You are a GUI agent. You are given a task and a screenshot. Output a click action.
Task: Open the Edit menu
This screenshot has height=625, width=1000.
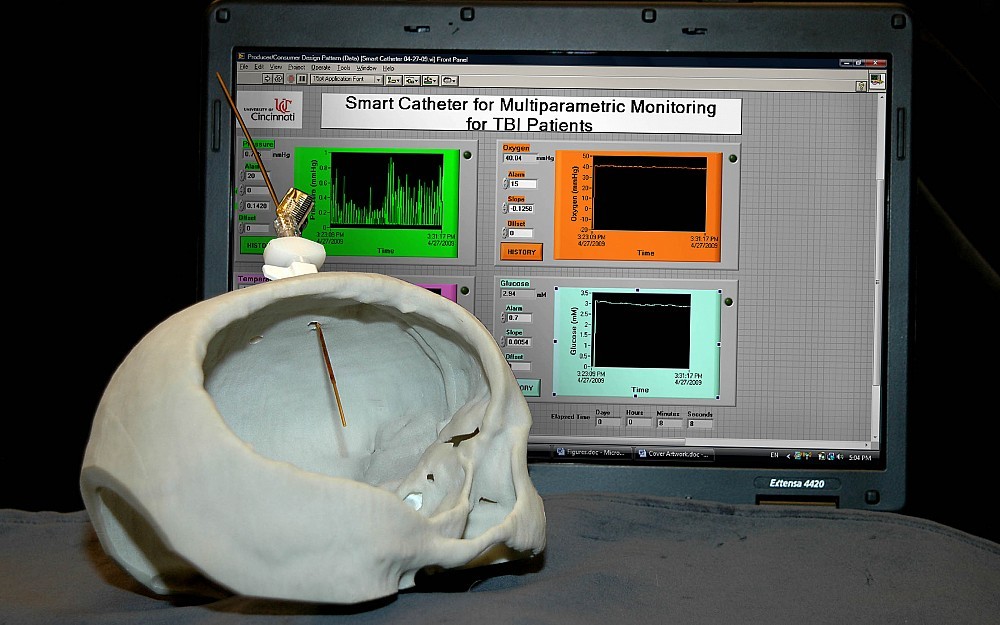[259, 66]
